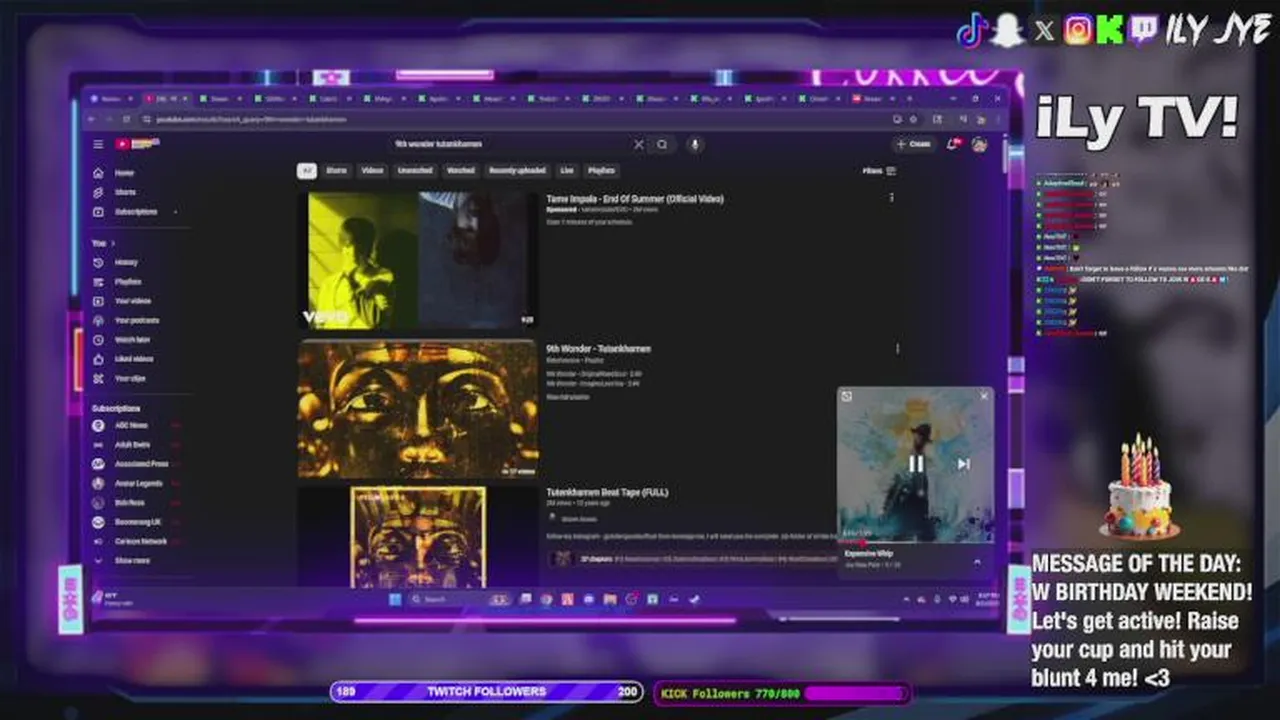Clear the search box with X
1280x720 pixels.
point(639,144)
